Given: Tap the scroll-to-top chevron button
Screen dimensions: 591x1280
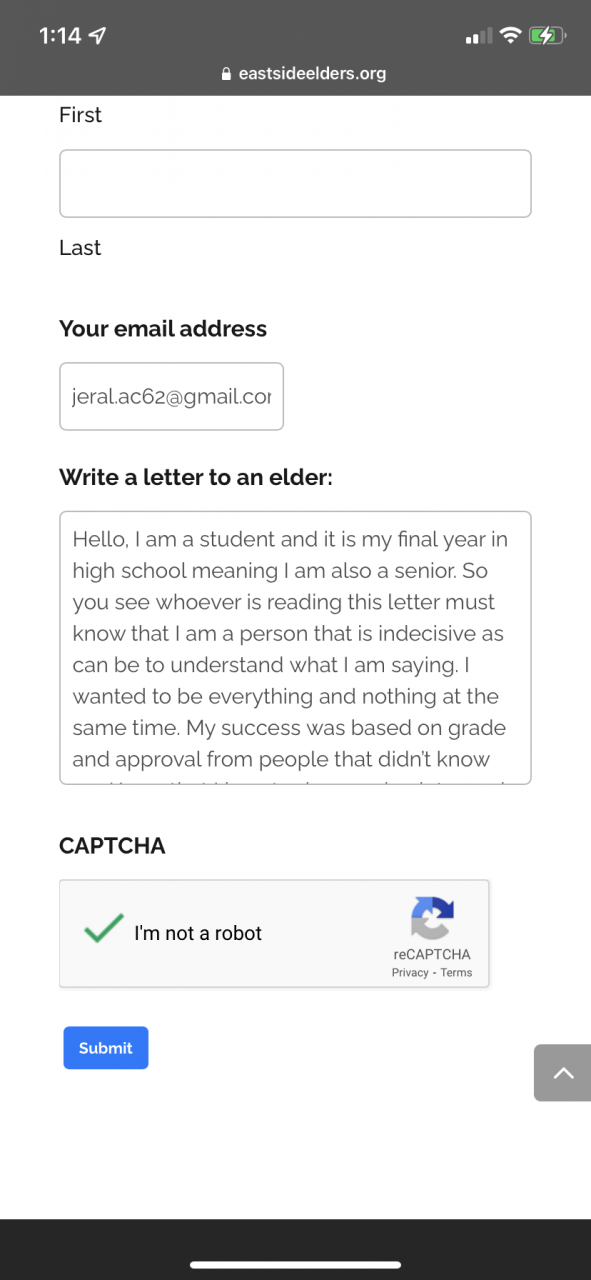Looking at the screenshot, I should 563,1073.
